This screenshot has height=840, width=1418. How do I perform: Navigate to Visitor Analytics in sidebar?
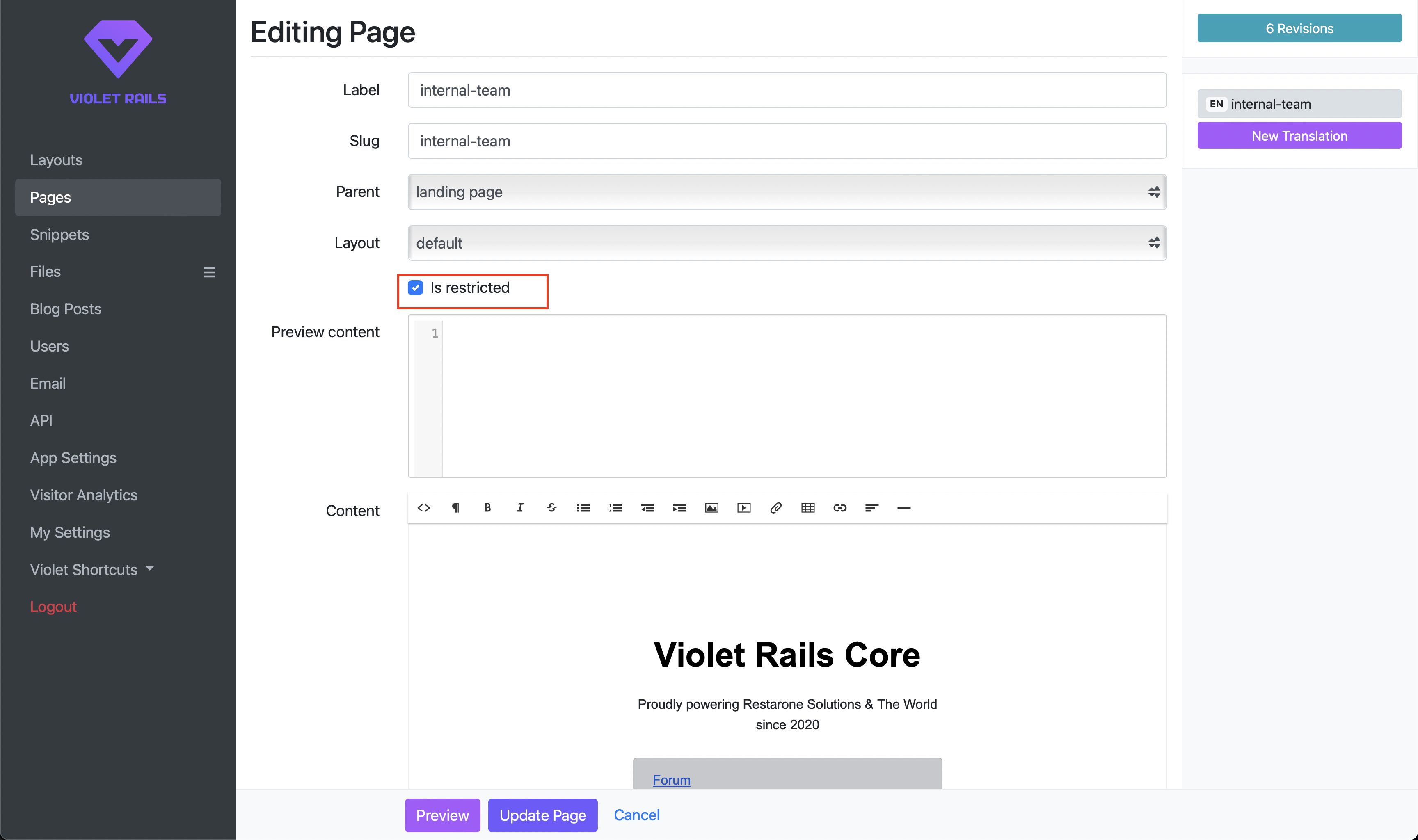[x=84, y=495]
